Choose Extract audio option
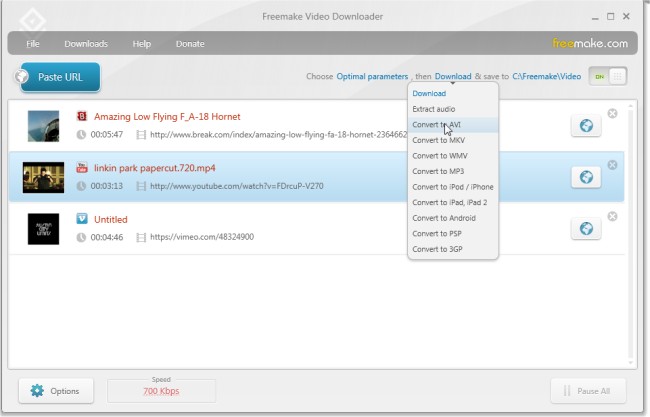This screenshot has height=417, width=650. click(x=453, y=109)
